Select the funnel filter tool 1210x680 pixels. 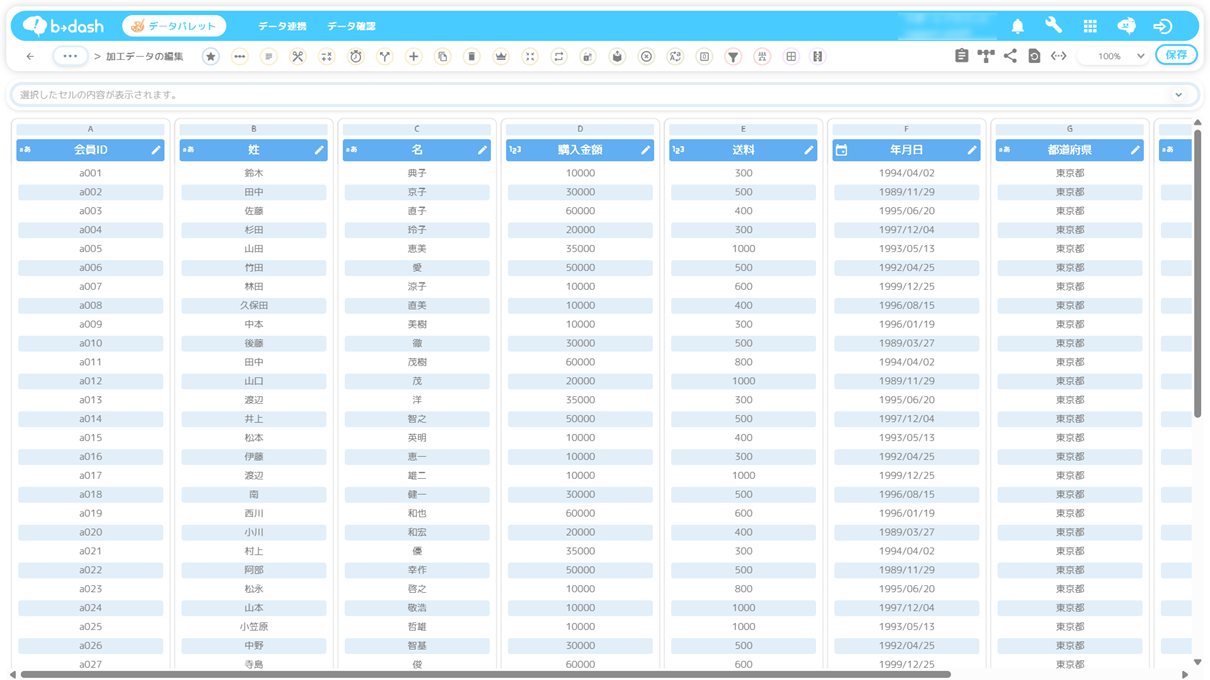coord(733,57)
